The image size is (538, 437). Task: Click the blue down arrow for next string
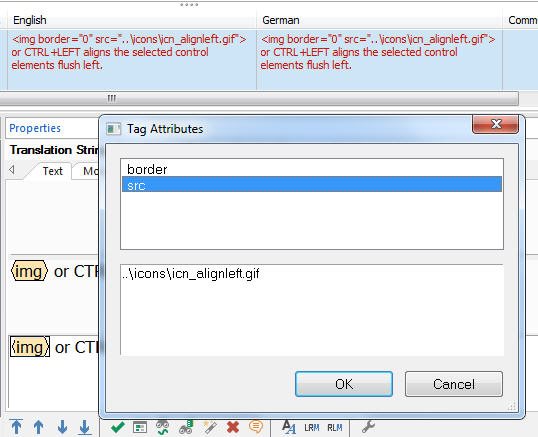(x=62, y=427)
